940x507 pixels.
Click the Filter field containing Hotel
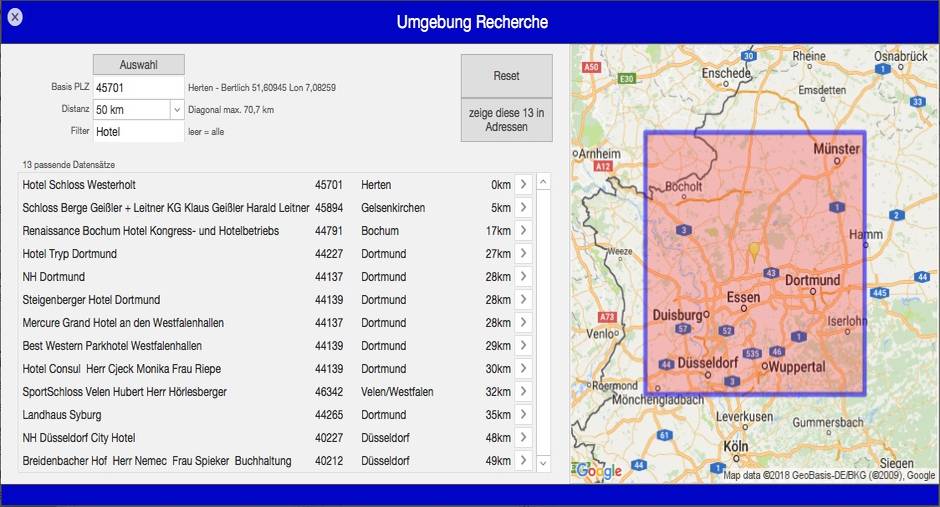click(138, 132)
